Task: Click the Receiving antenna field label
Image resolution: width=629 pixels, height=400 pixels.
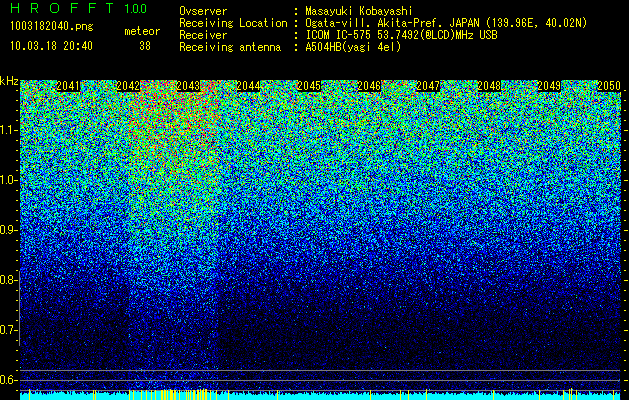Action: (230, 47)
